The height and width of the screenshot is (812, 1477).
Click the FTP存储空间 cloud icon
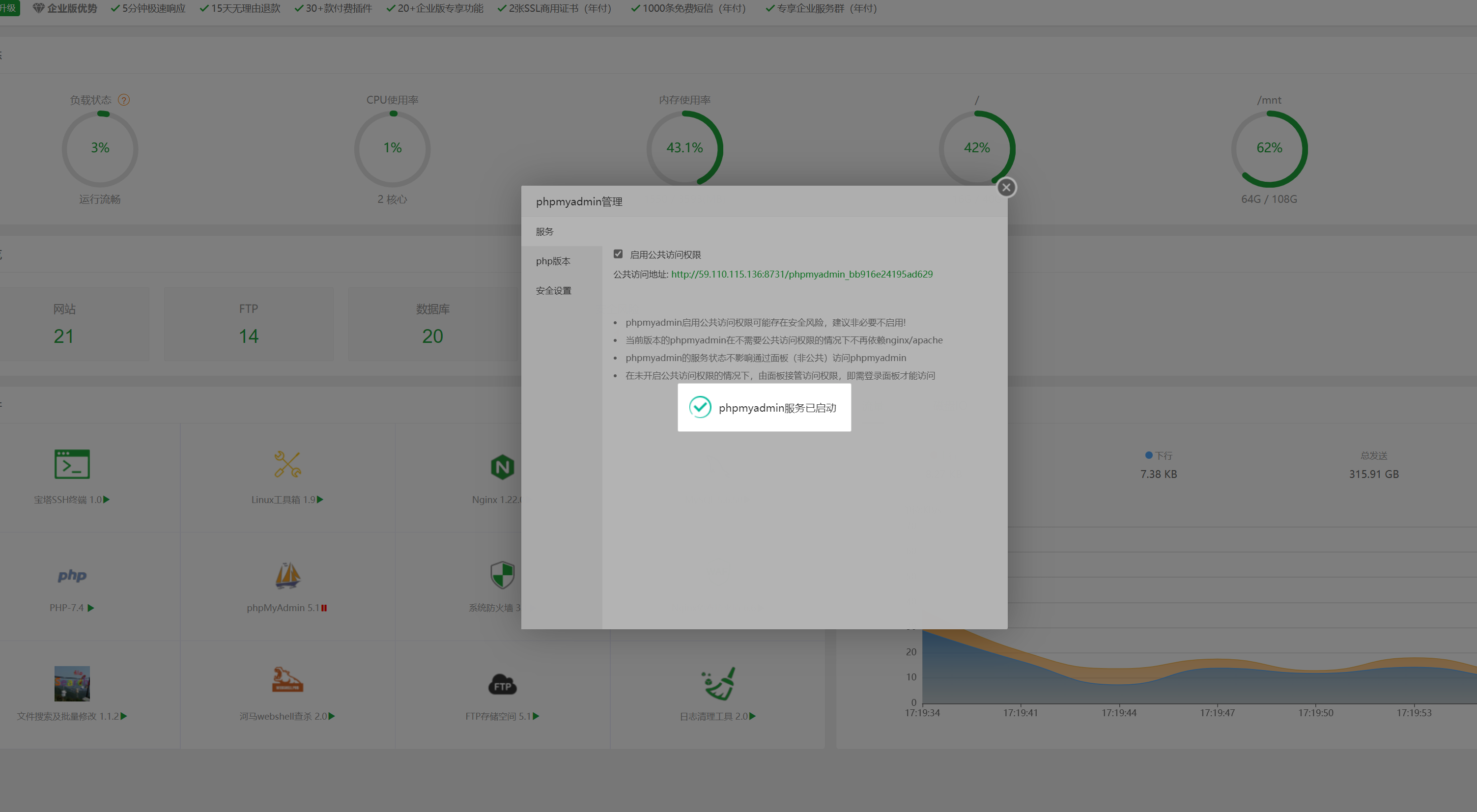pyautogui.click(x=503, y=685)
